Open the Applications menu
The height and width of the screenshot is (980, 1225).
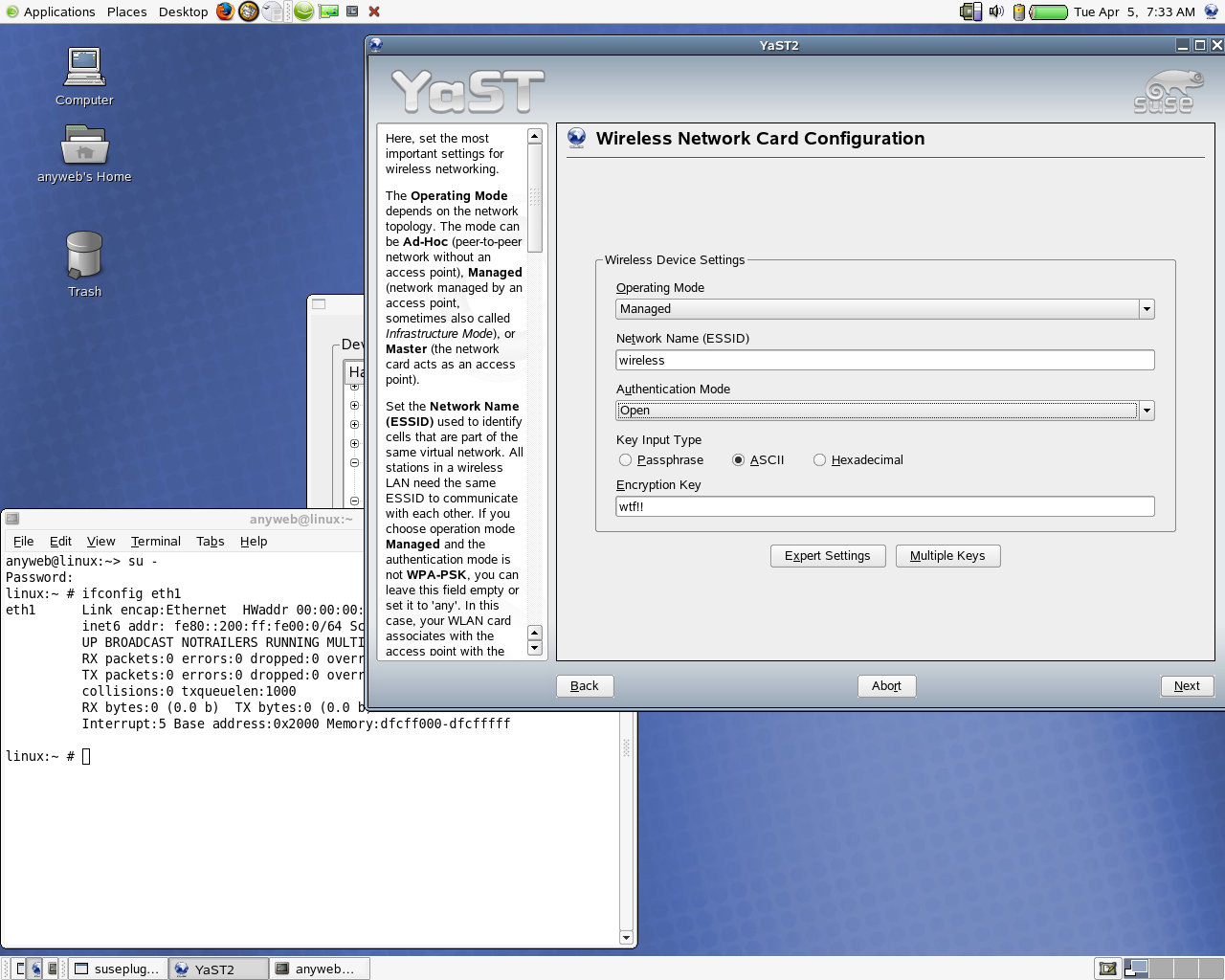point(59,11)
